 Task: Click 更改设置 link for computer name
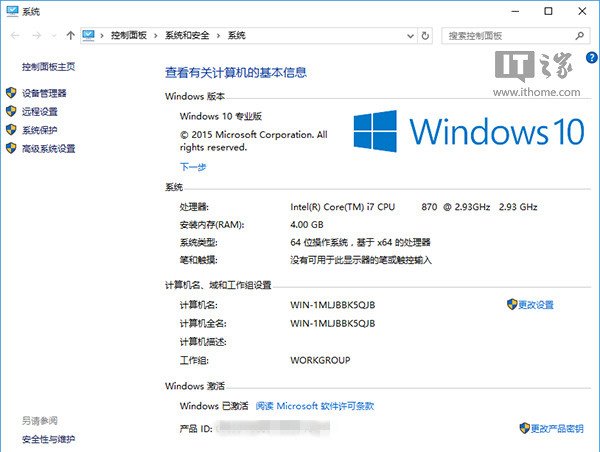tap(536, 305)
